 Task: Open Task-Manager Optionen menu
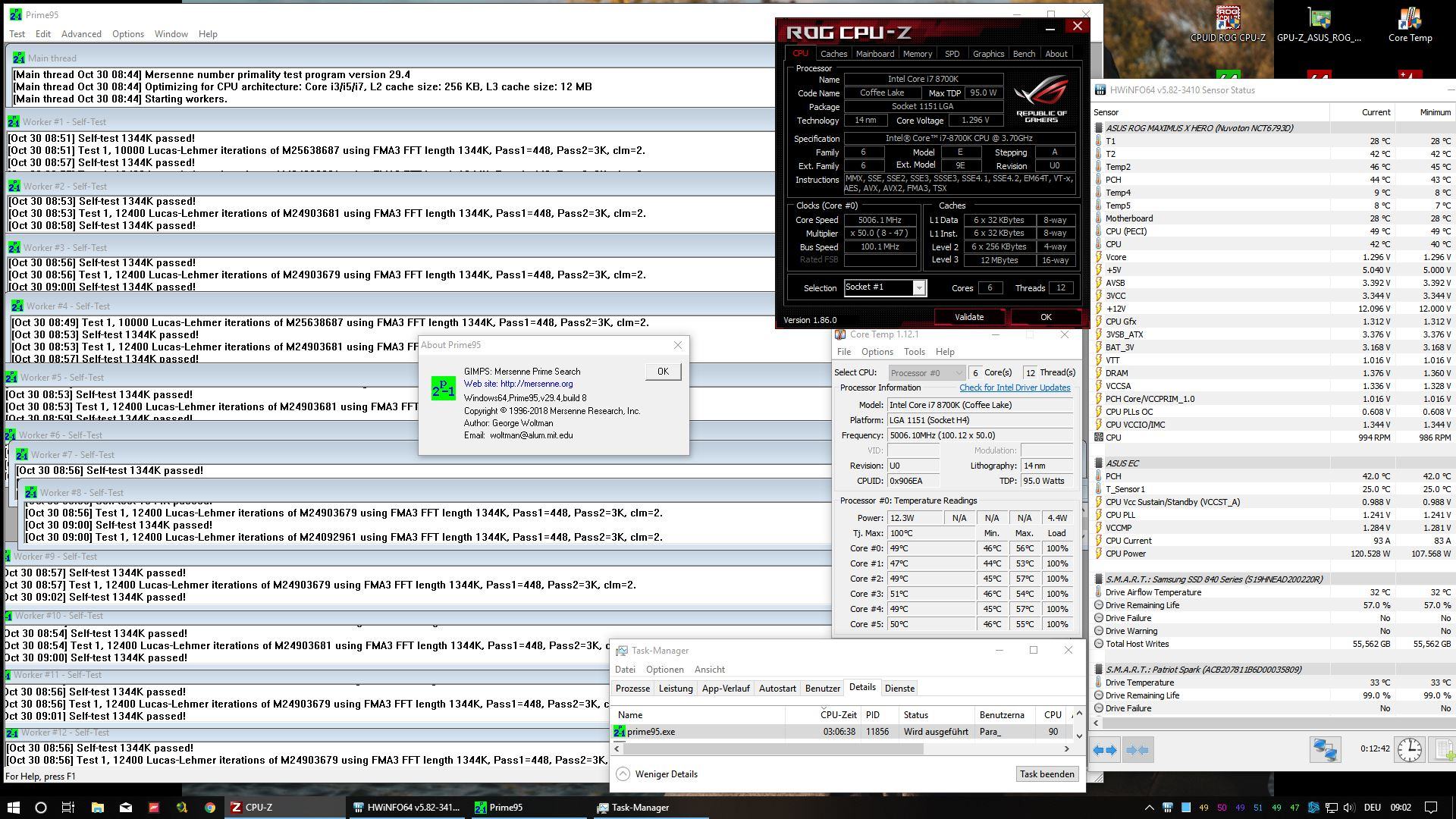click(664, 670)
